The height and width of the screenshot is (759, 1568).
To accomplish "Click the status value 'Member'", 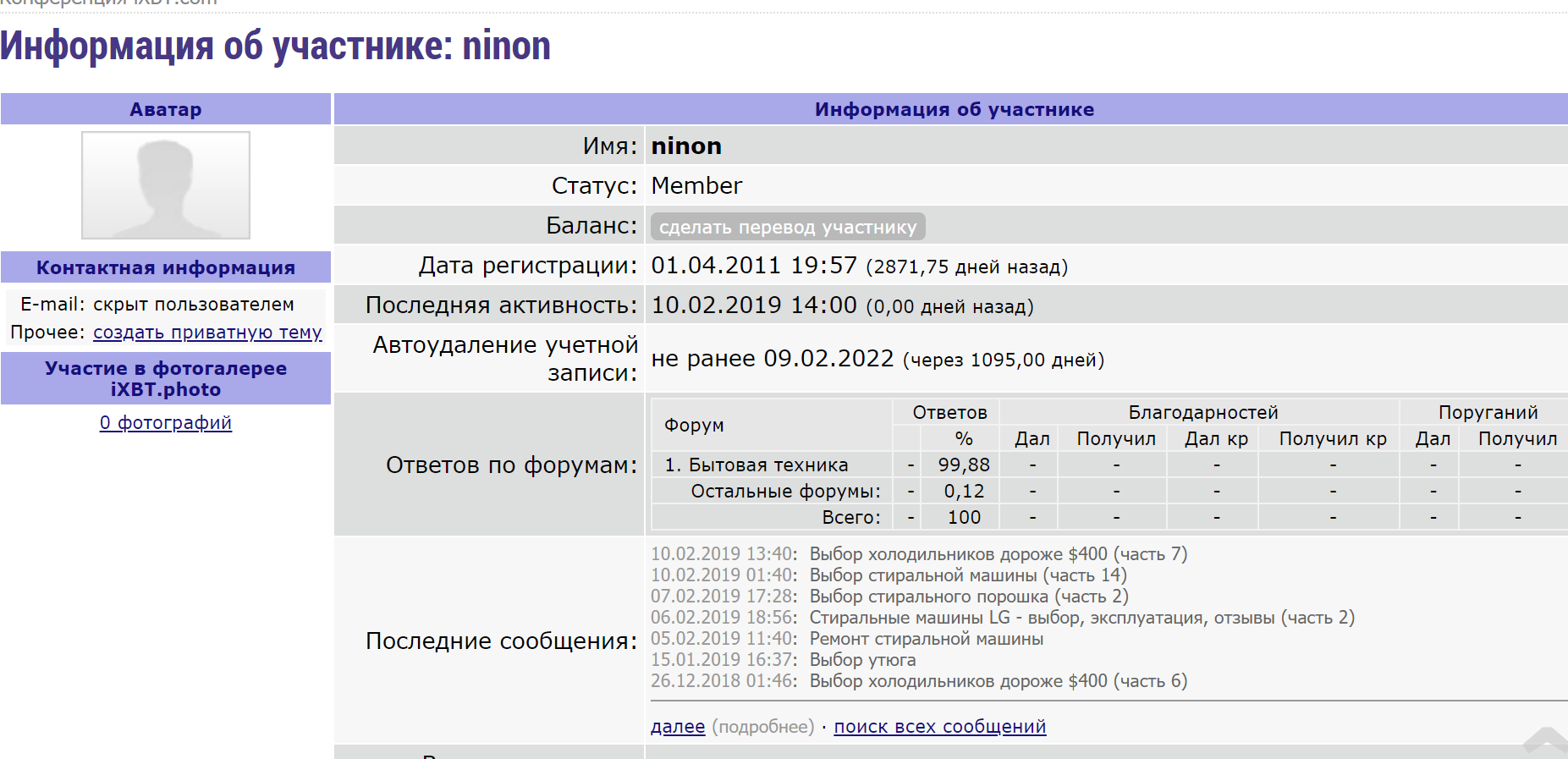I will tap(696, 186).
